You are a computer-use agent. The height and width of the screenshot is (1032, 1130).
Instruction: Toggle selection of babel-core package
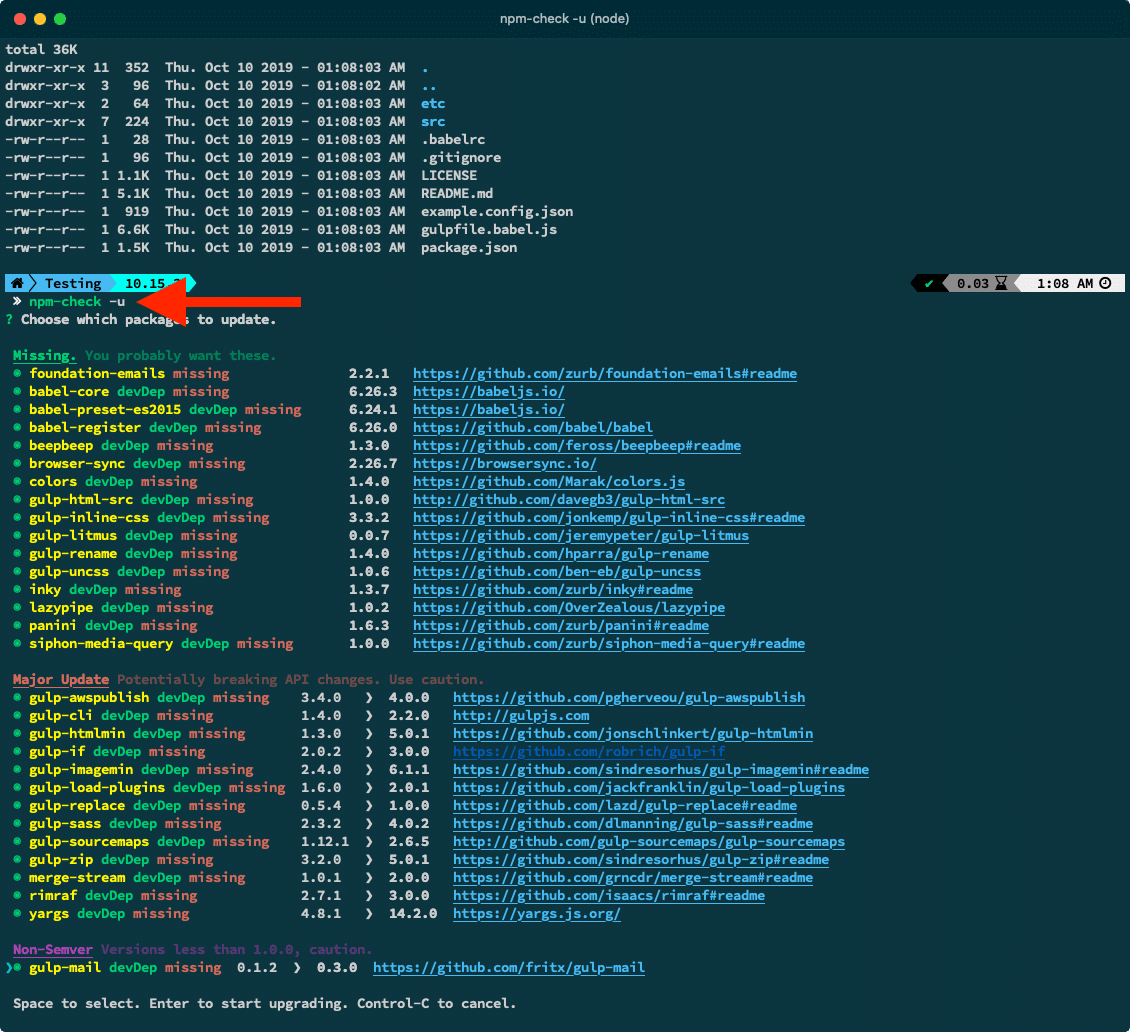pos(17,391)
